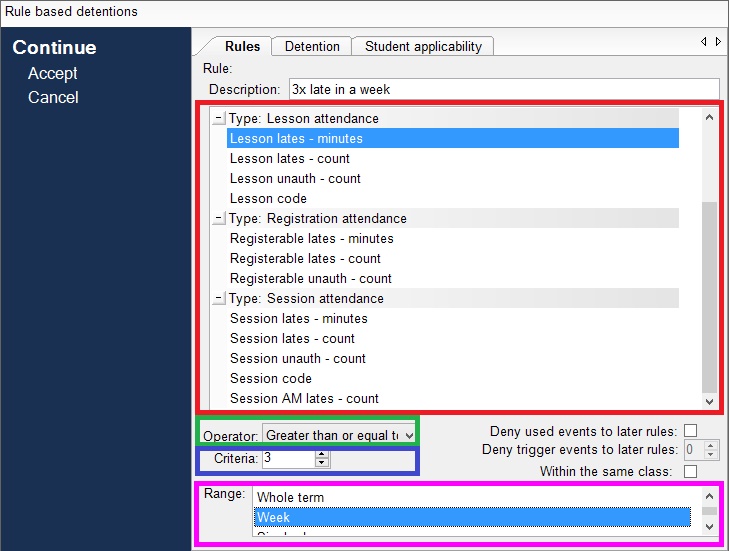Increase Criteria value with up spinner arrow
The height and width of the screenshot is (551, 729).
(321, 454)
